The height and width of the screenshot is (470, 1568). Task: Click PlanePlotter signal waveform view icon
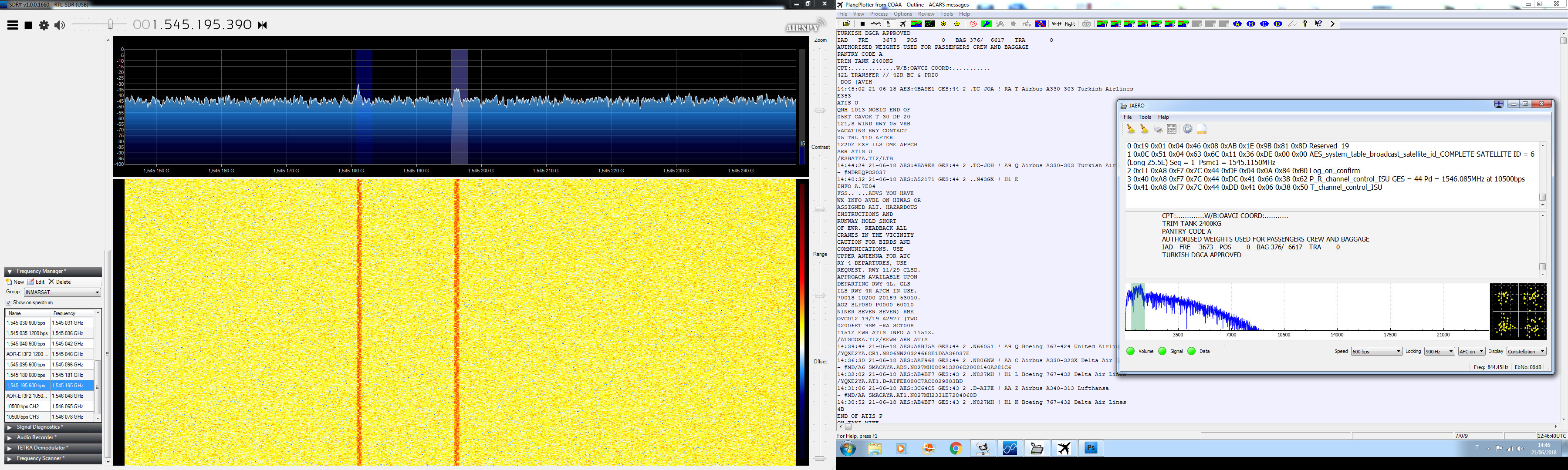[x=876, y=24]
